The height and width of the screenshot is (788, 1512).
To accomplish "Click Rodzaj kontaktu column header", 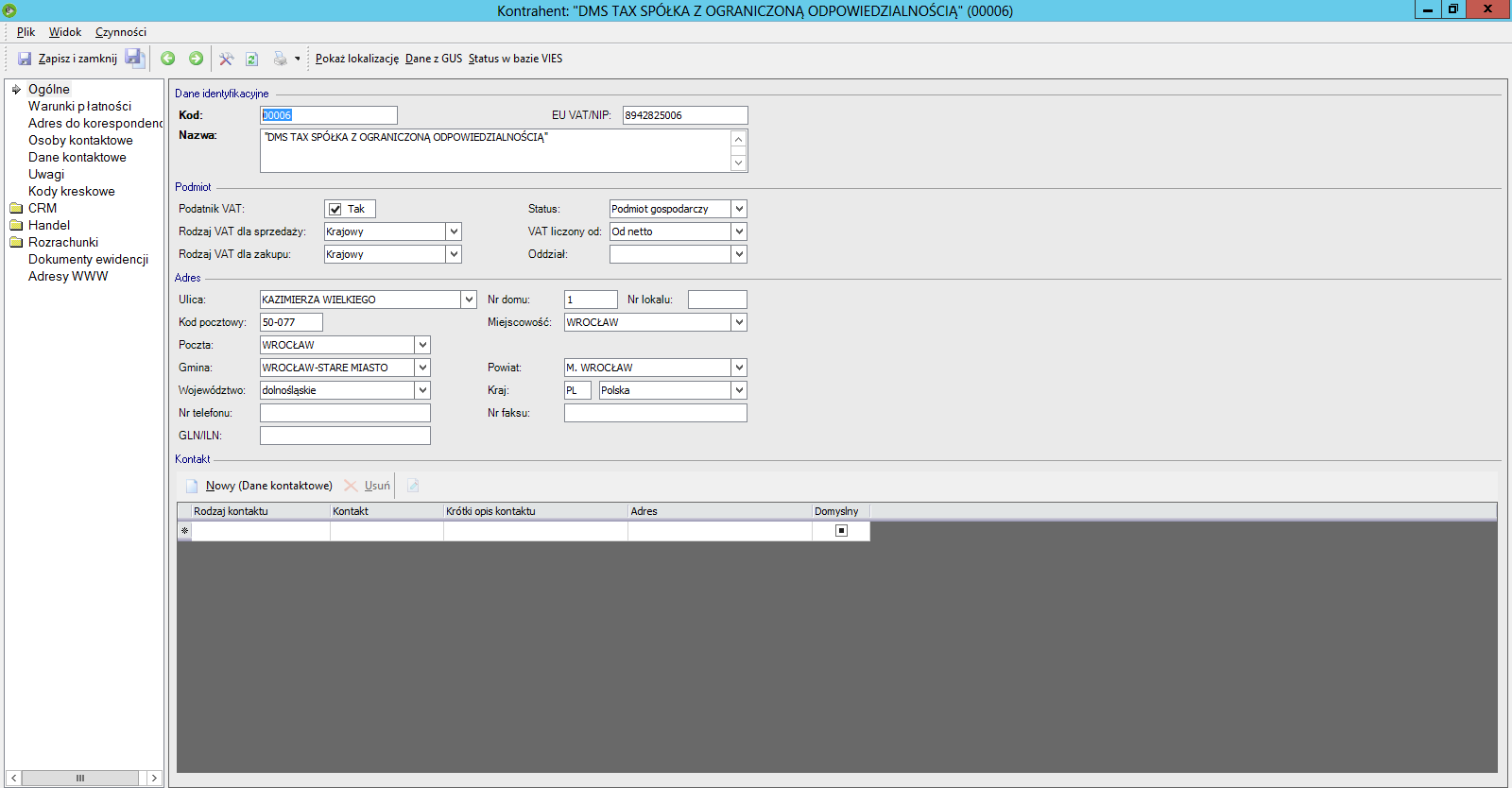I will click(260, 511).
